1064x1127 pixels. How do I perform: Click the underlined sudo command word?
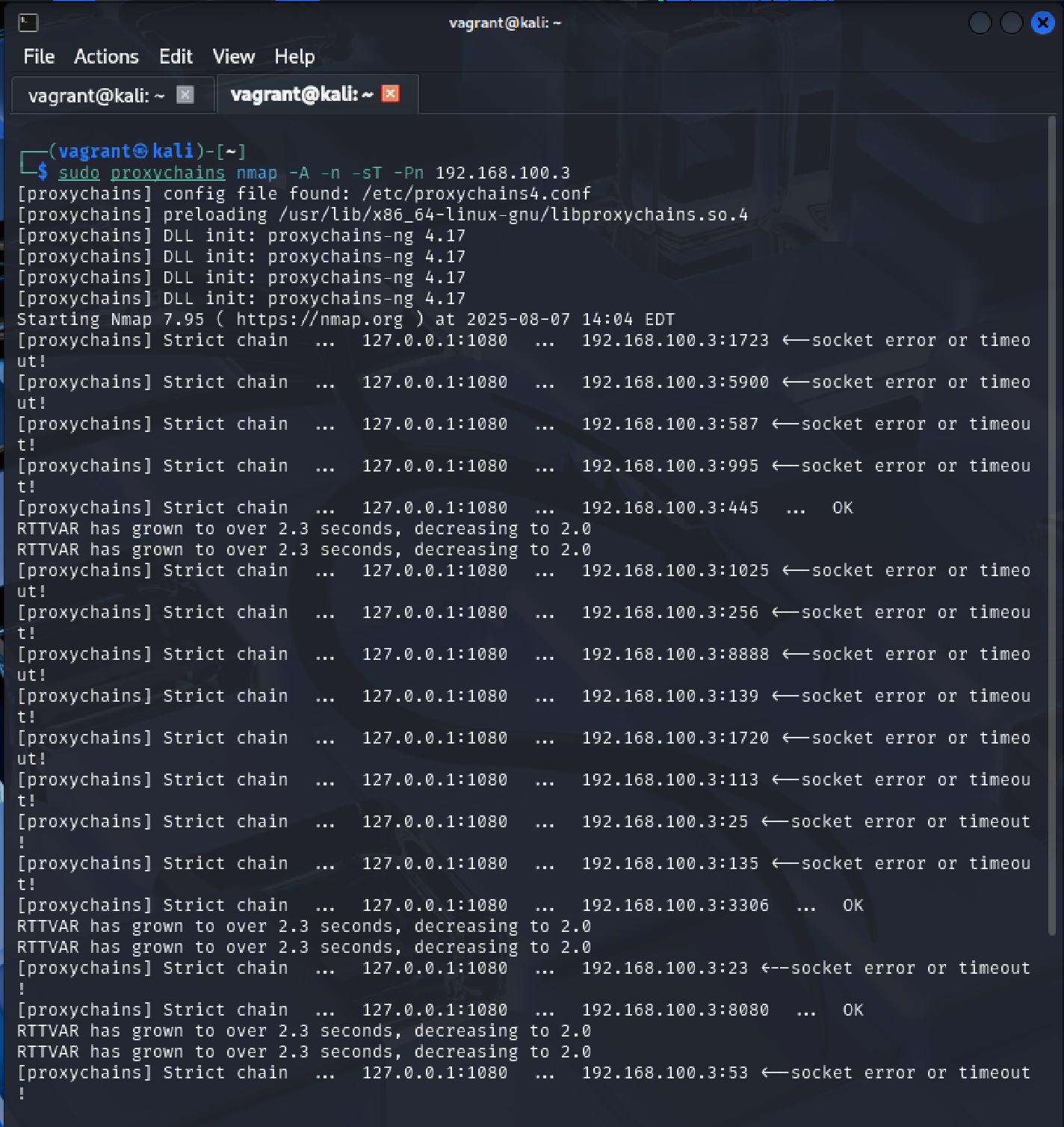[x=79, y=173]
